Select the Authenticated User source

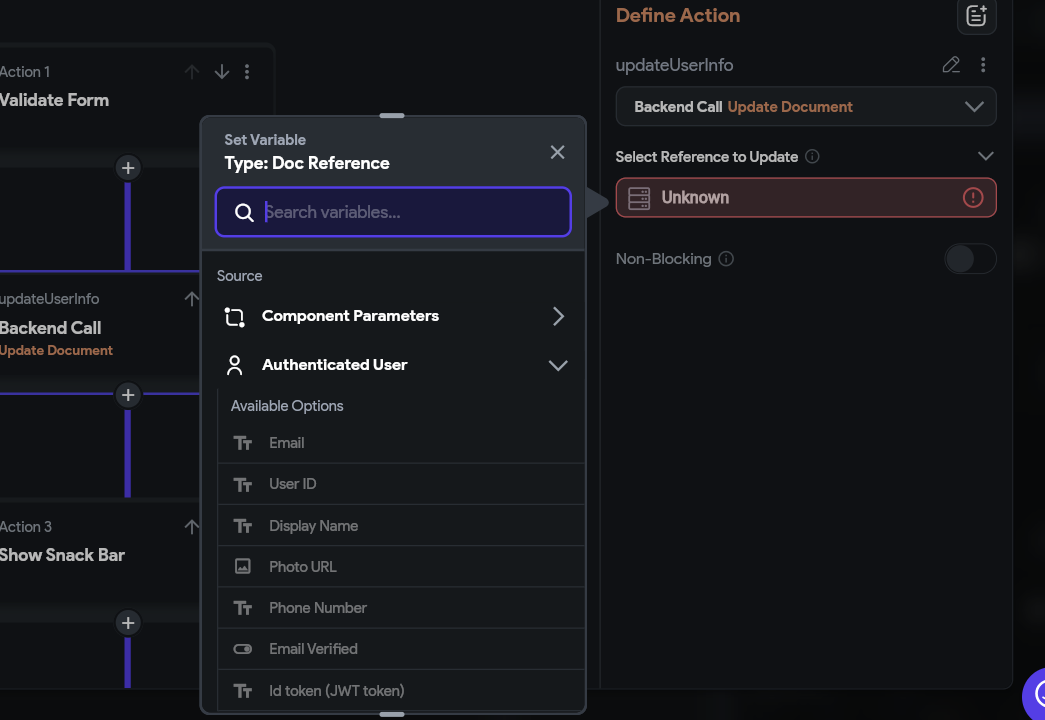click(393, 365)
